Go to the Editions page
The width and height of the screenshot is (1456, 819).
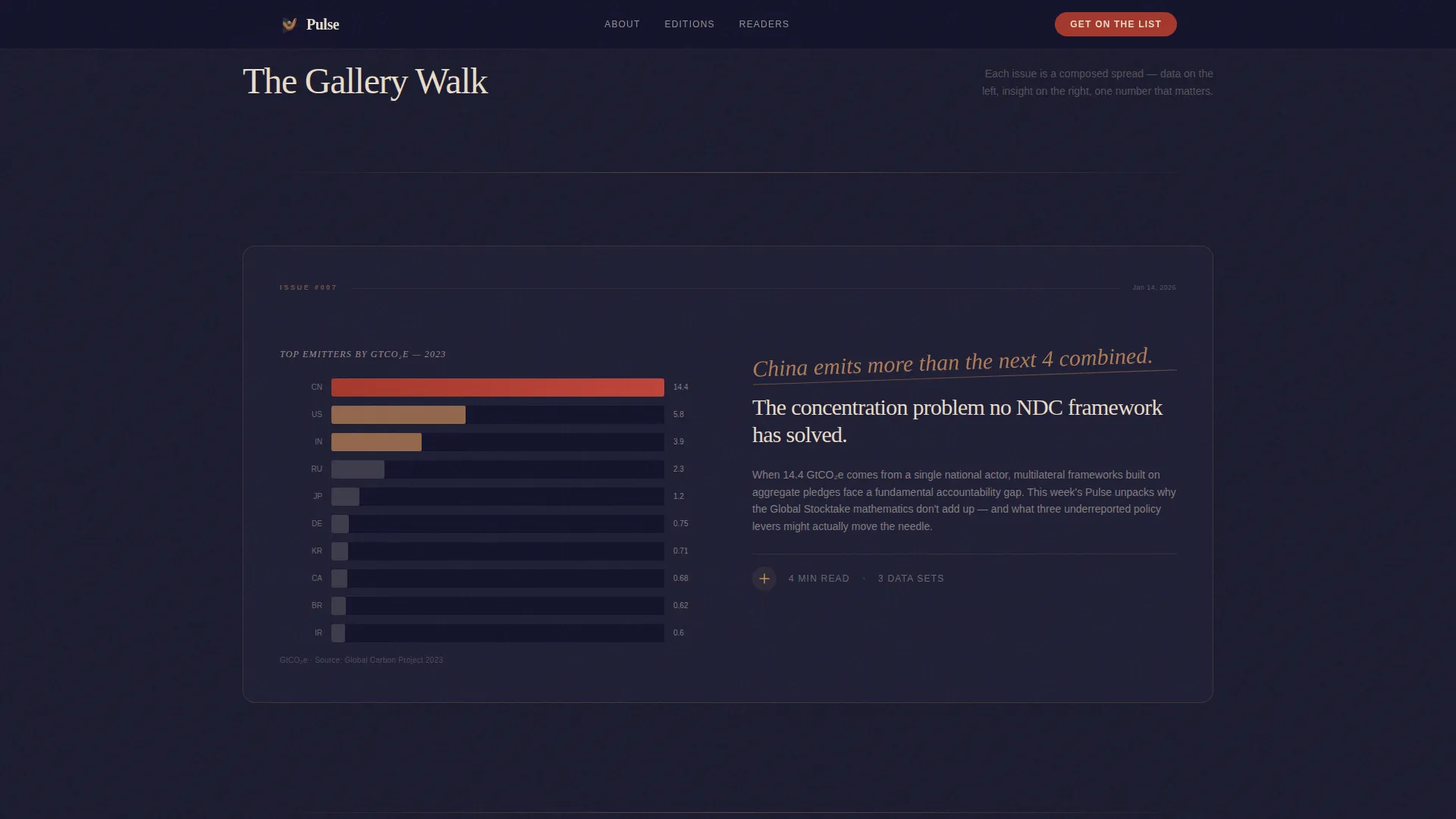pos(689,24)
